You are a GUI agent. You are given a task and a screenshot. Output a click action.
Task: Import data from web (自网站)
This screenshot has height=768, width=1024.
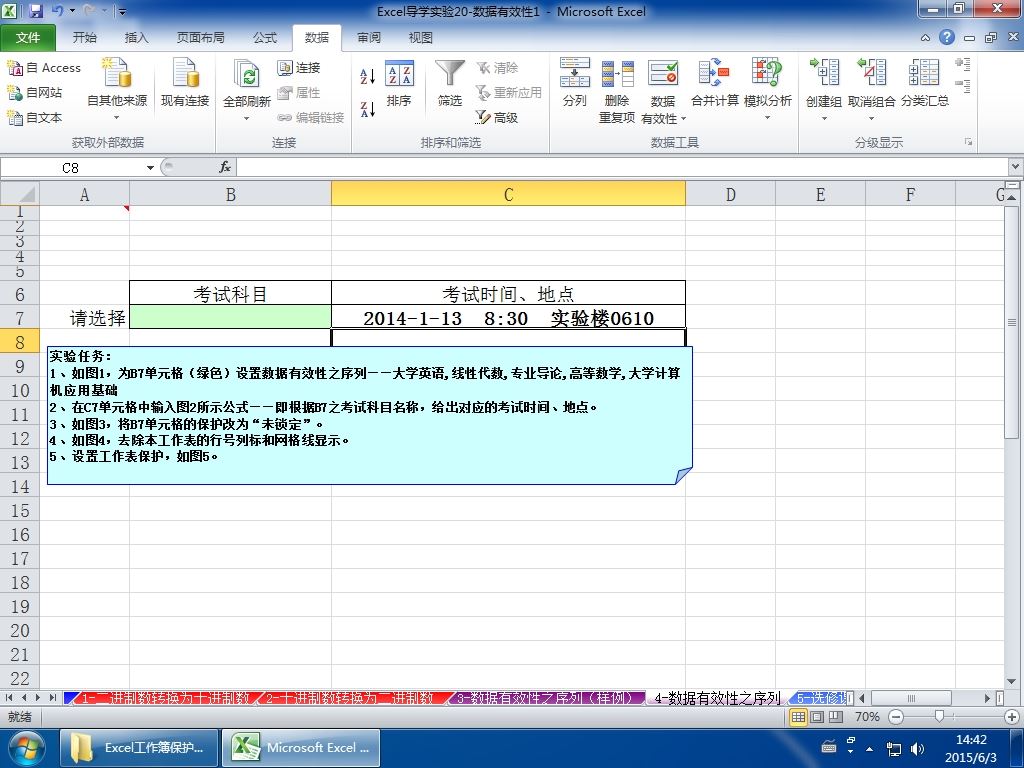tap(35, 93)
